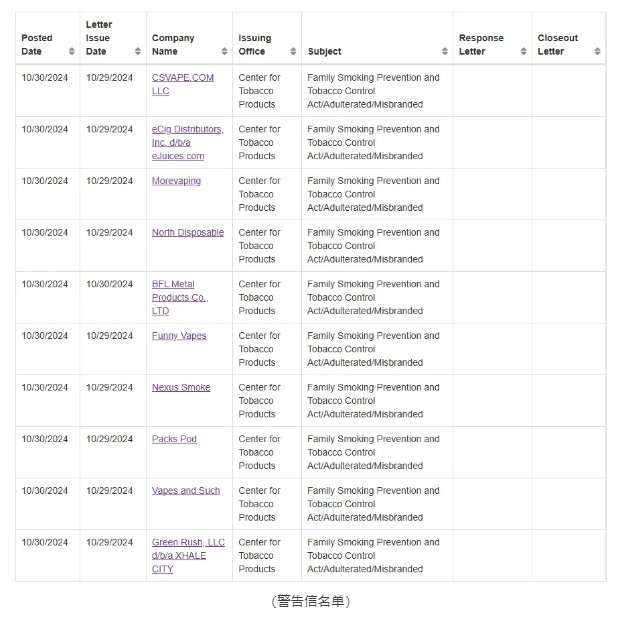This screenshot has width=626, height=621.
Task: Sort by Subject column arrows
Action: 445,51
